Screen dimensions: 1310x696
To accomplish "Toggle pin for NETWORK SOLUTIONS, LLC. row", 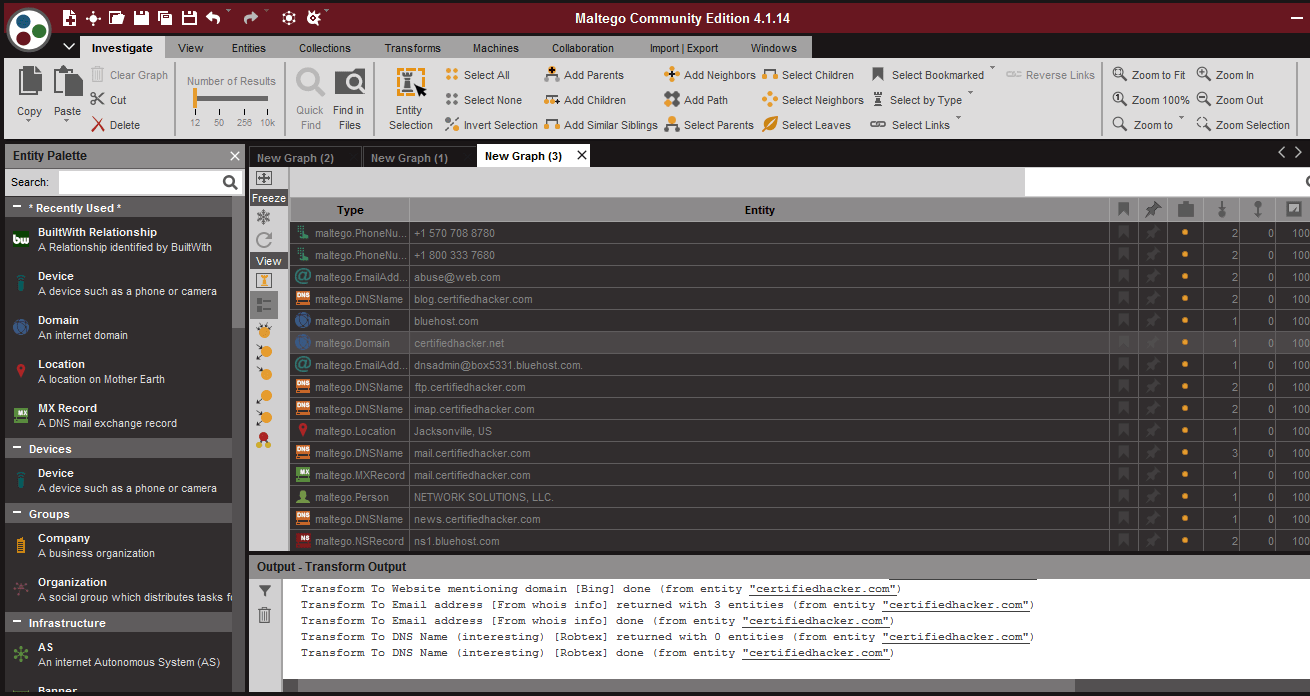I will [x=1153, y=497].
